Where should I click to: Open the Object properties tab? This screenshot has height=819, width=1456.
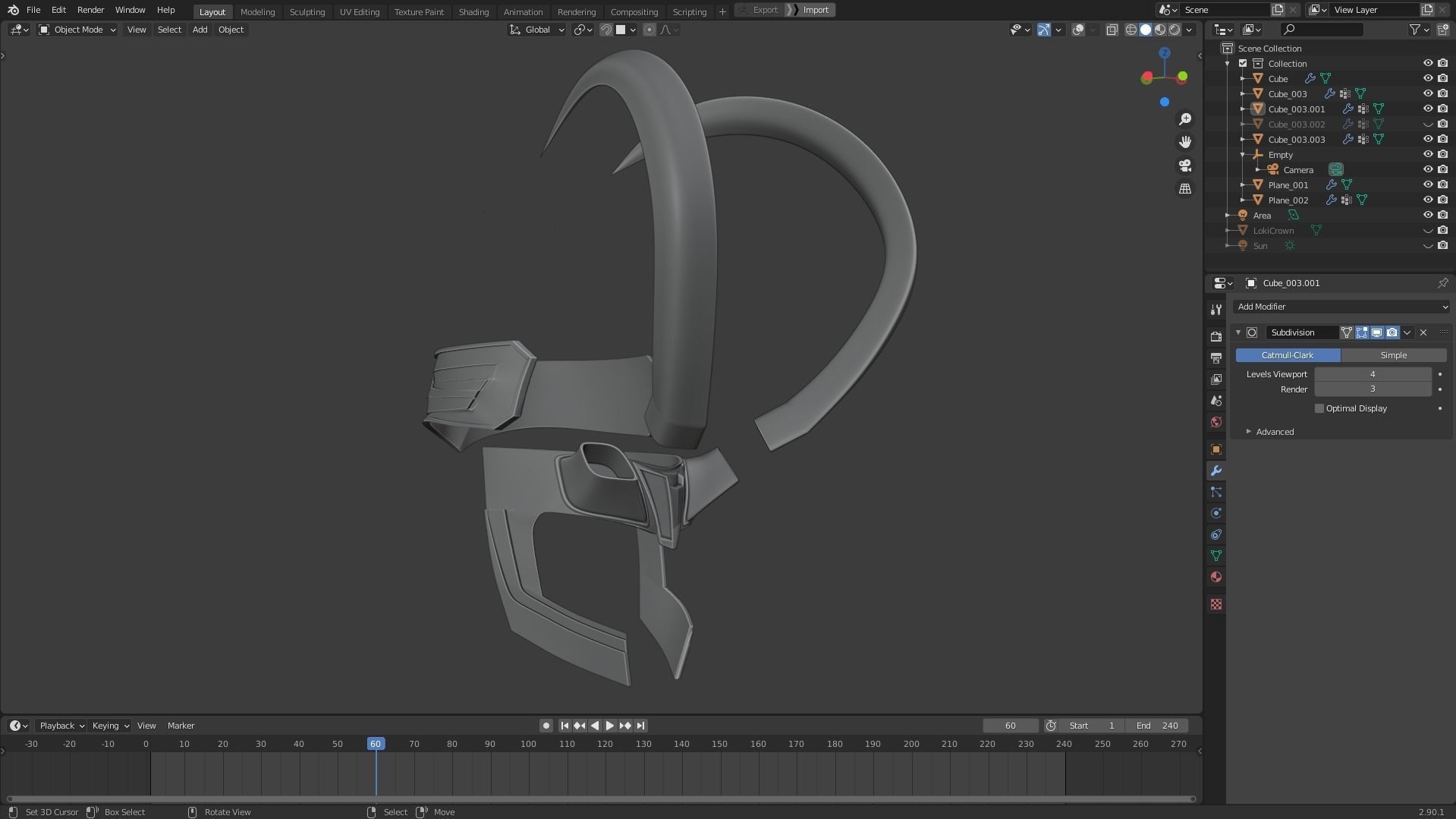pos(1216,449)
